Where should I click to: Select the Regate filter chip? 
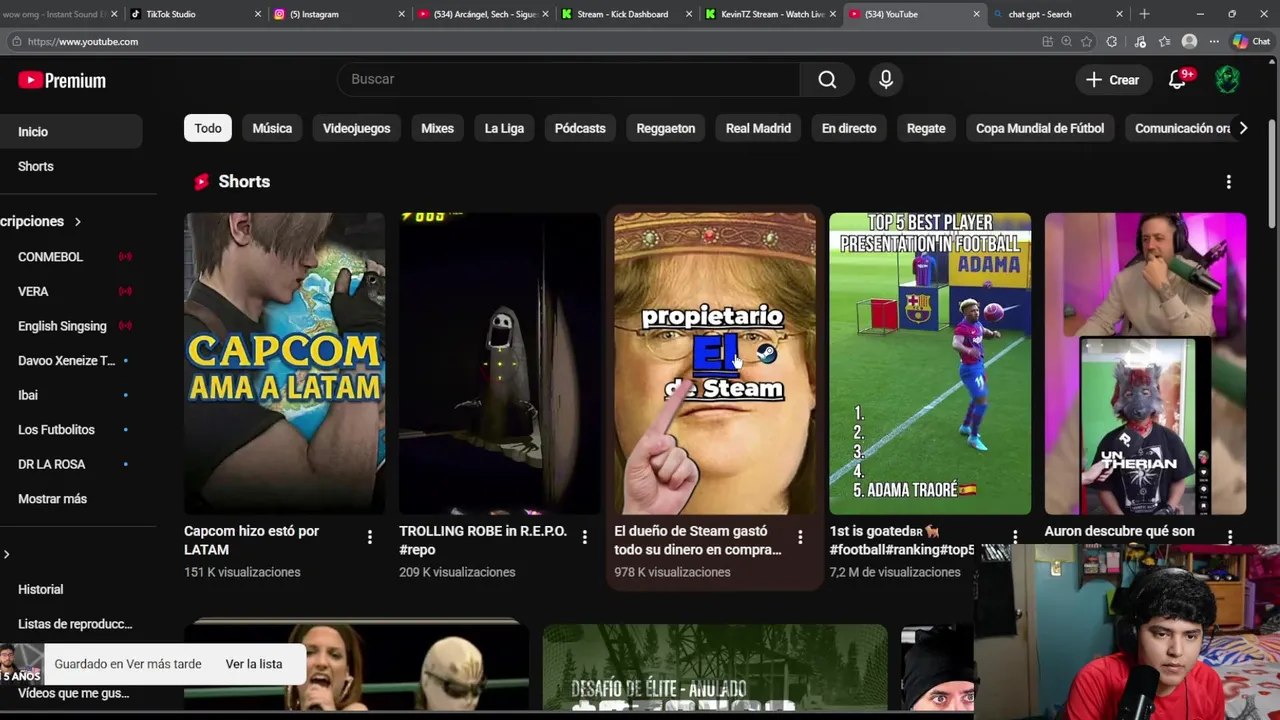pos(926,128)
